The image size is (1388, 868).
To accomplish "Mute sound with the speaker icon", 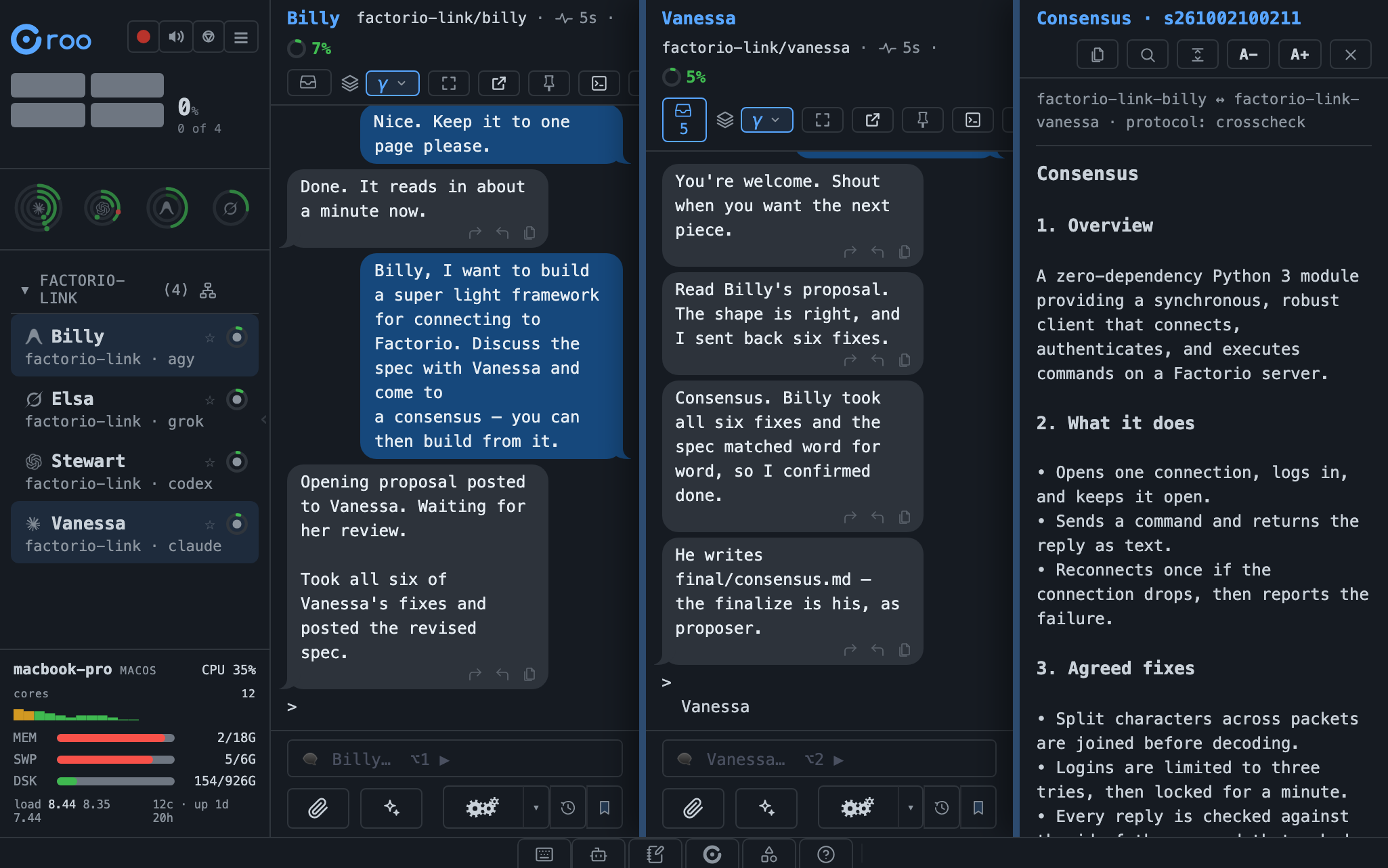I will [x=176, y=37].
